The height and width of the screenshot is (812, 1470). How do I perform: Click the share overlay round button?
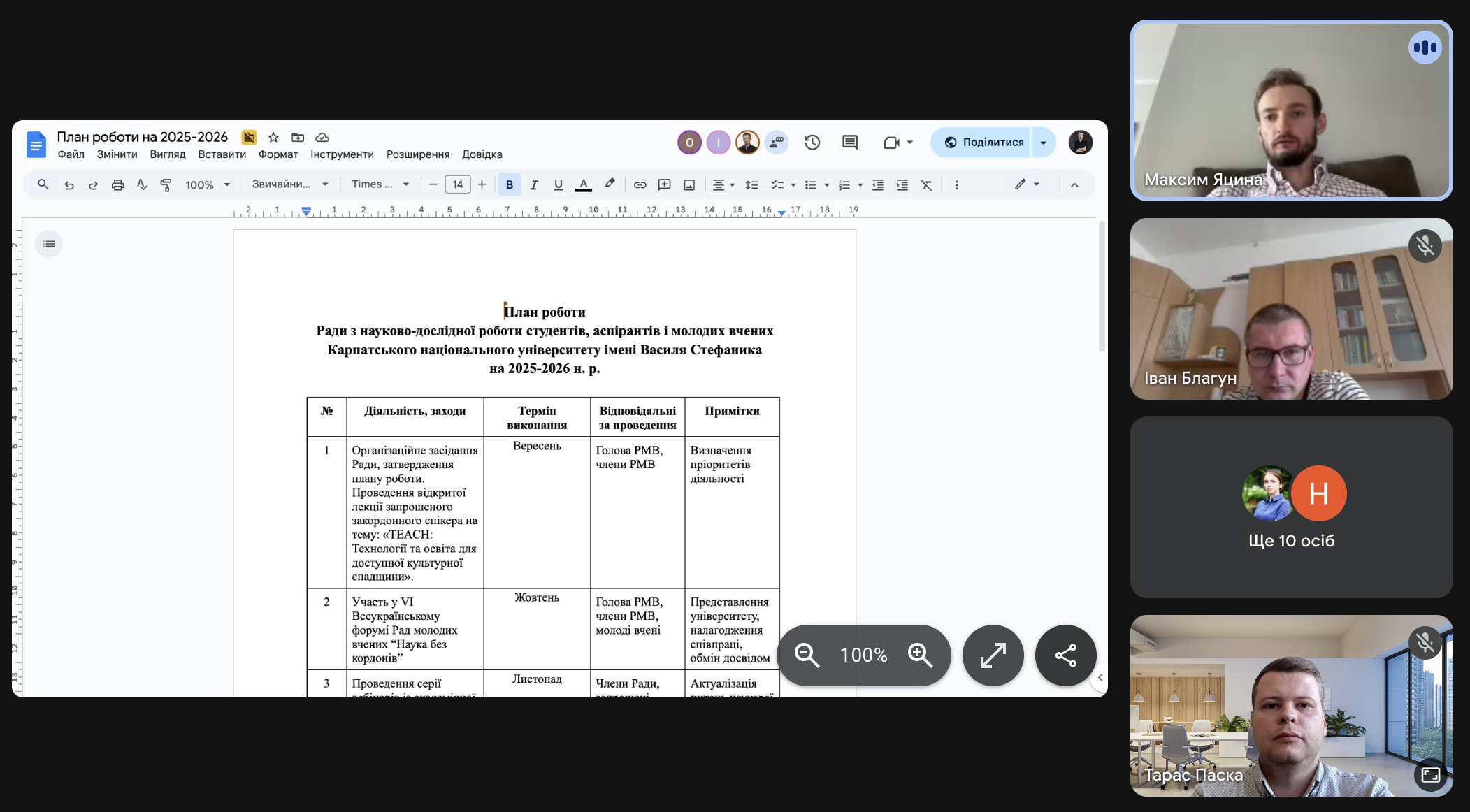click(x=1065, y=655)
